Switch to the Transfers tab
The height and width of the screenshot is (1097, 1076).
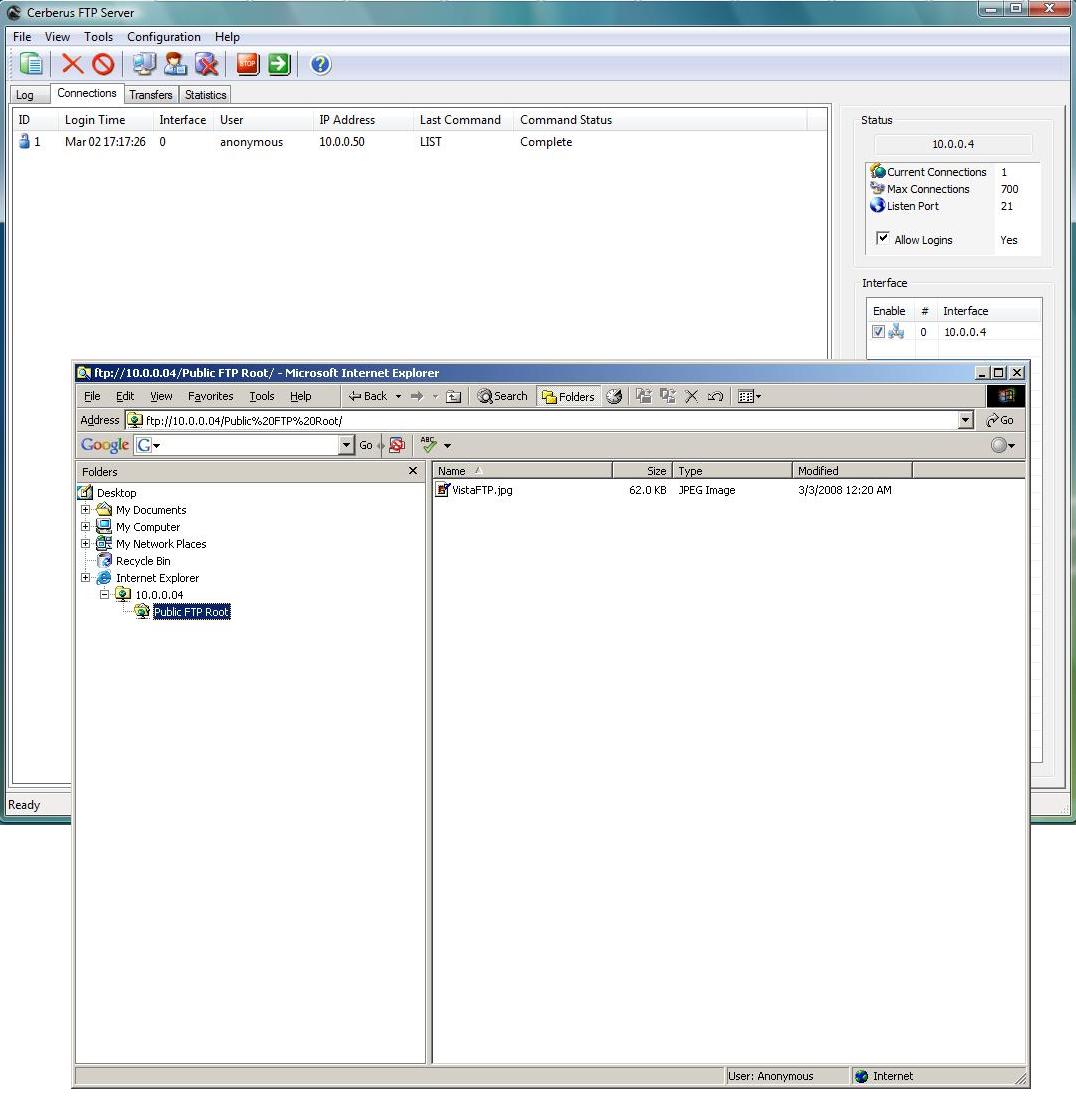(151, 95)
